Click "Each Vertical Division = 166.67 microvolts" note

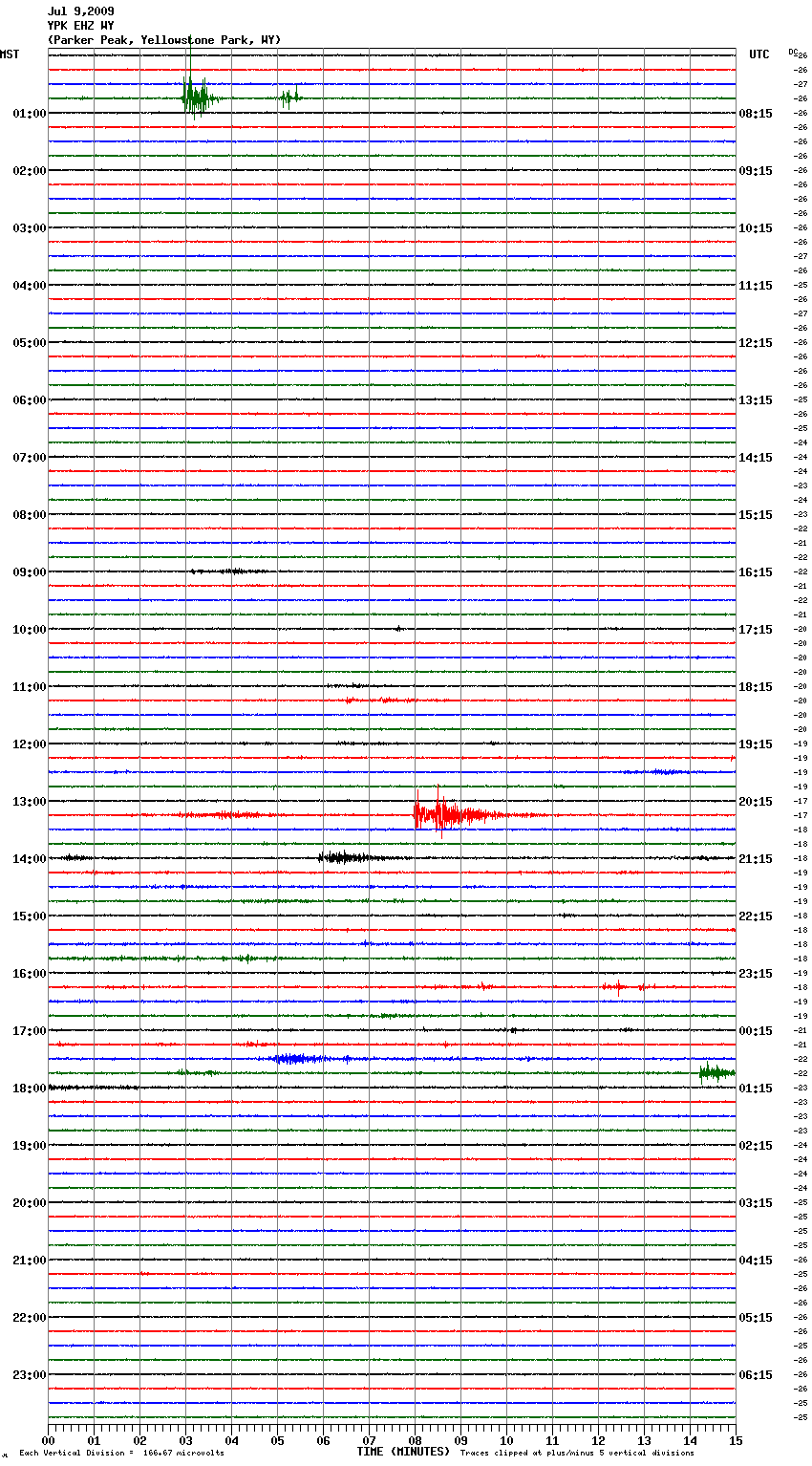click(121, 1453)
